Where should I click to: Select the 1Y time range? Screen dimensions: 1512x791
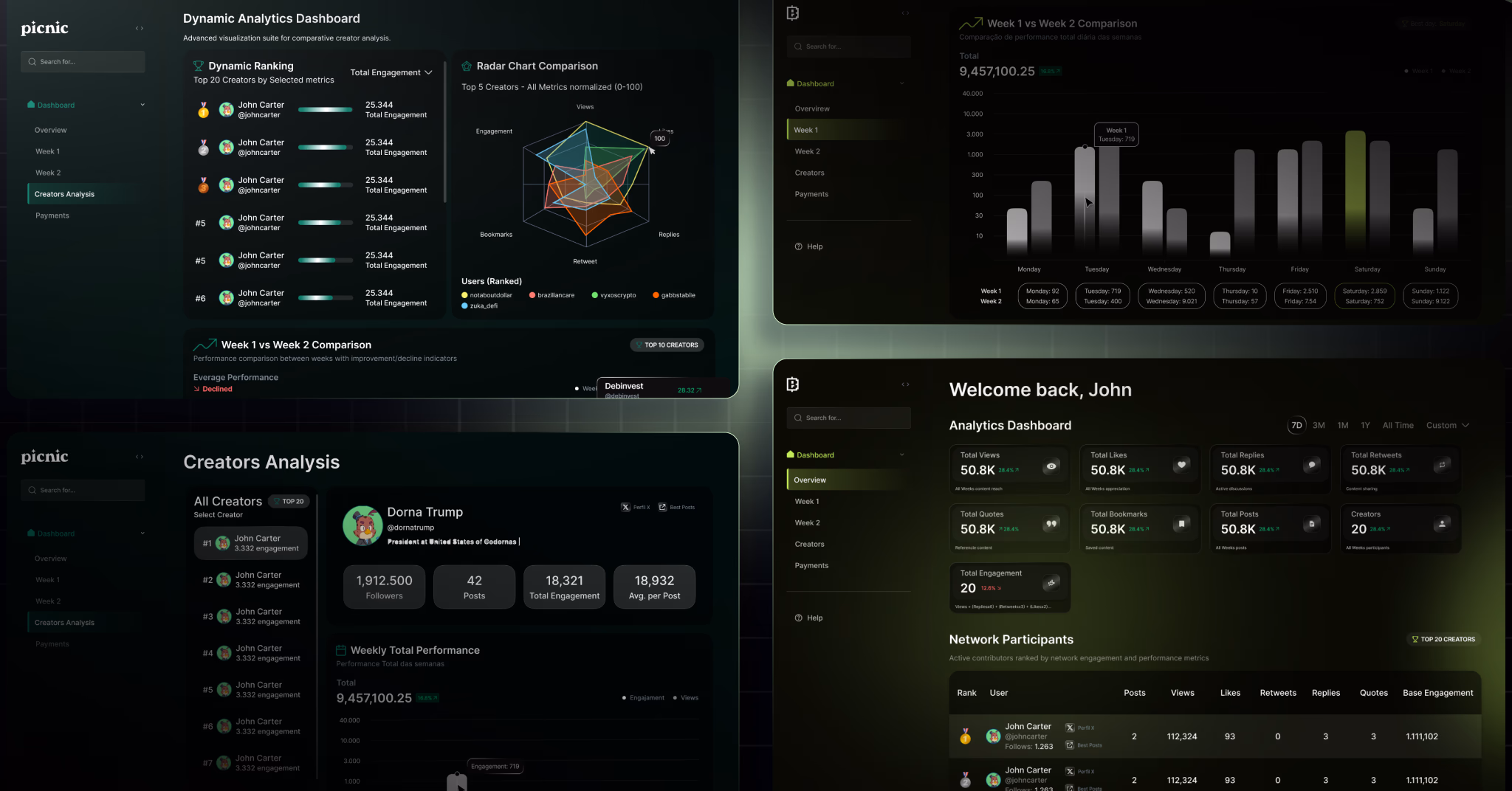[x=1365, y=426]
